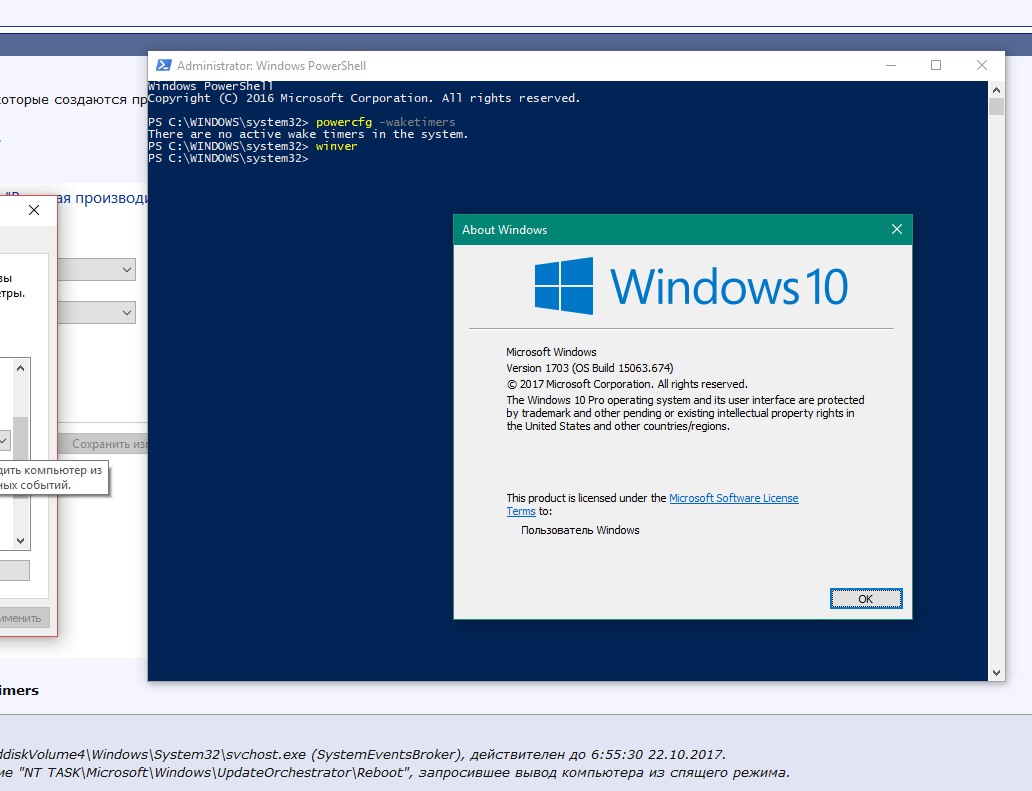
Task: Click OK in About Windows dialog
Action: (x=865, y=598)
